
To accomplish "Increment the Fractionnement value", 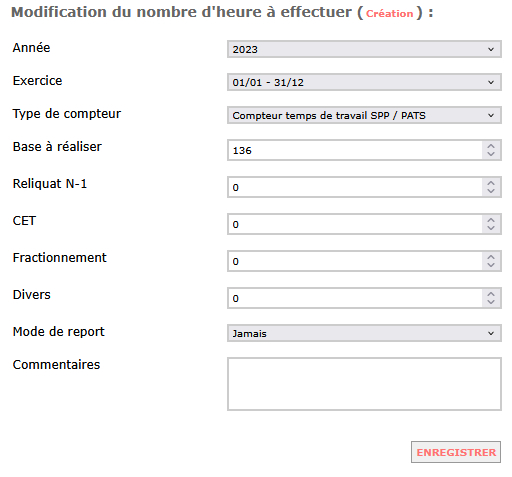I will coord(491,257).
